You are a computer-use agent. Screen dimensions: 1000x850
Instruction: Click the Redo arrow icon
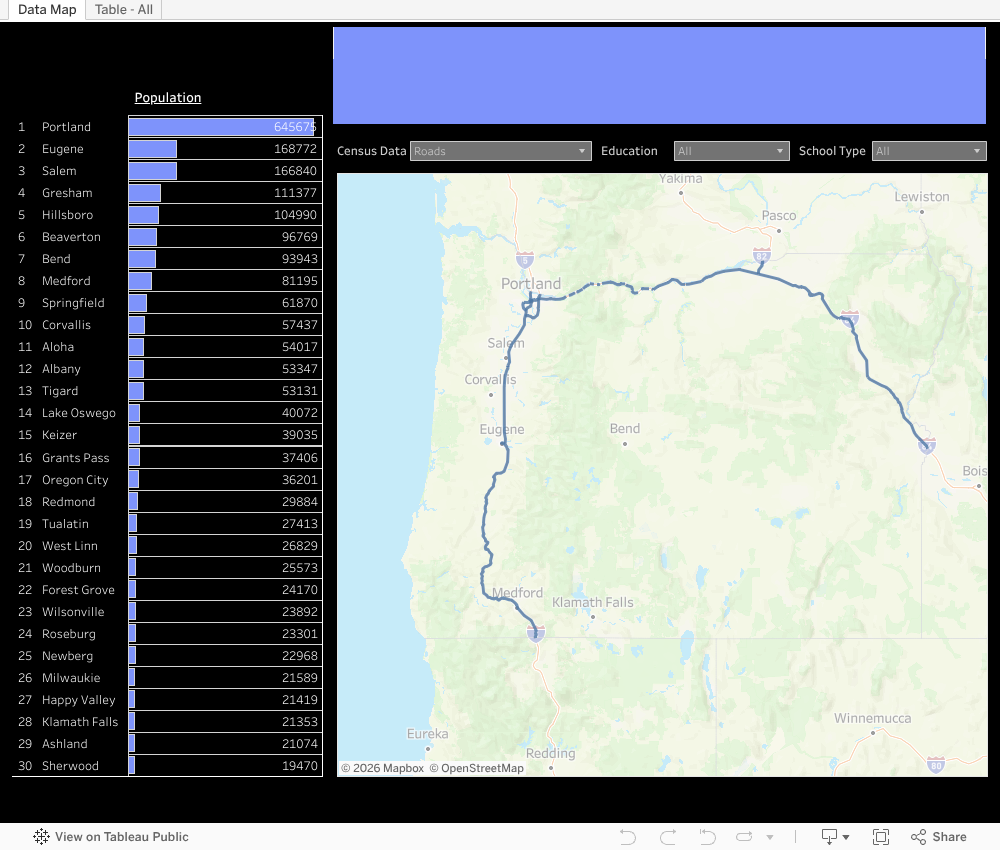667,836
